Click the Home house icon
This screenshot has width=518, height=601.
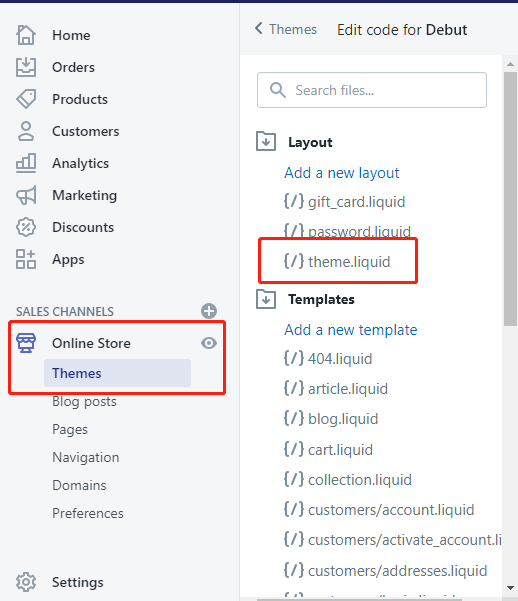[26, 35]
